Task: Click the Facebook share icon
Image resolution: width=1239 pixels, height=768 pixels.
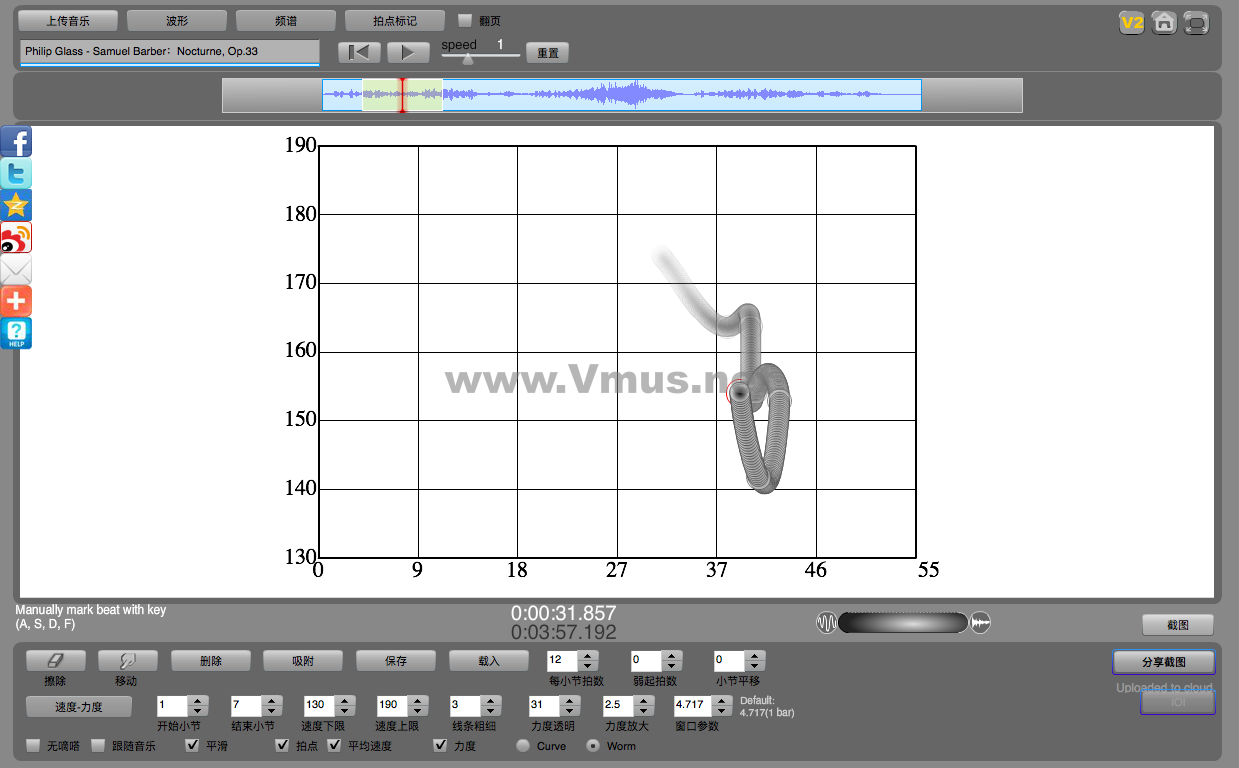Action: pos(17,142)
